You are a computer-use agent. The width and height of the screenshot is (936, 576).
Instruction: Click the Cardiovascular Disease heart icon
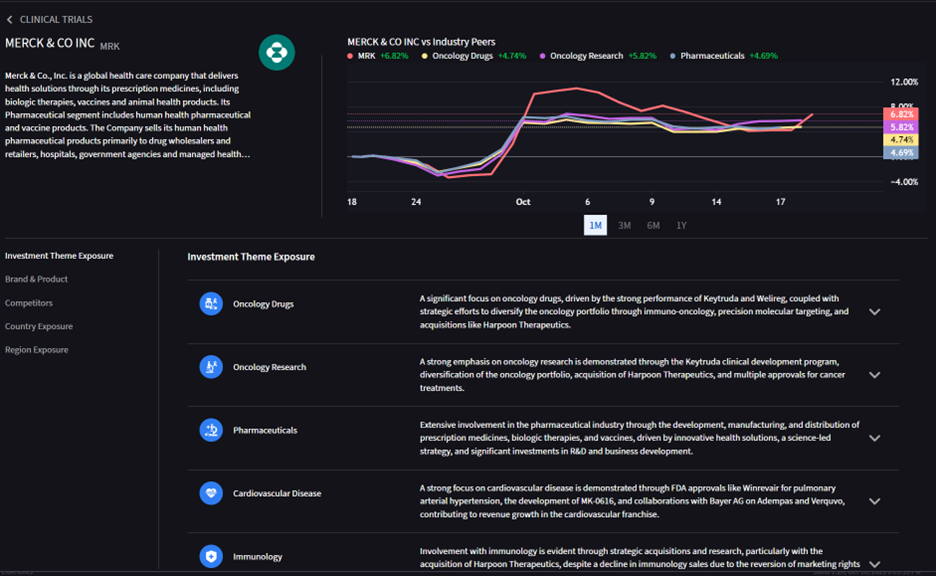pos(211,493)
